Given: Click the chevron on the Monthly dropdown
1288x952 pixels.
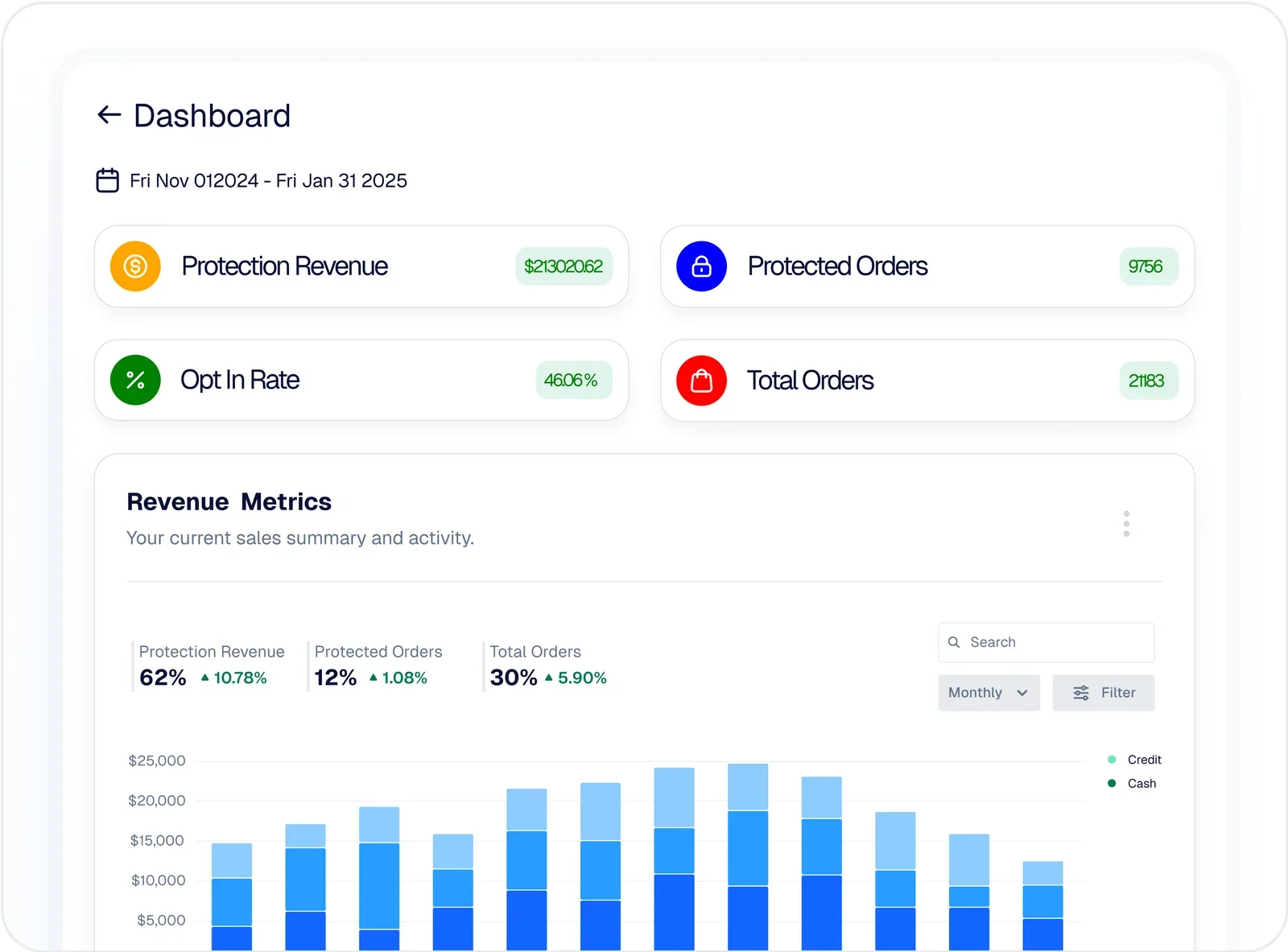Looking at the screenshot, I should [x=1022, y=693].
